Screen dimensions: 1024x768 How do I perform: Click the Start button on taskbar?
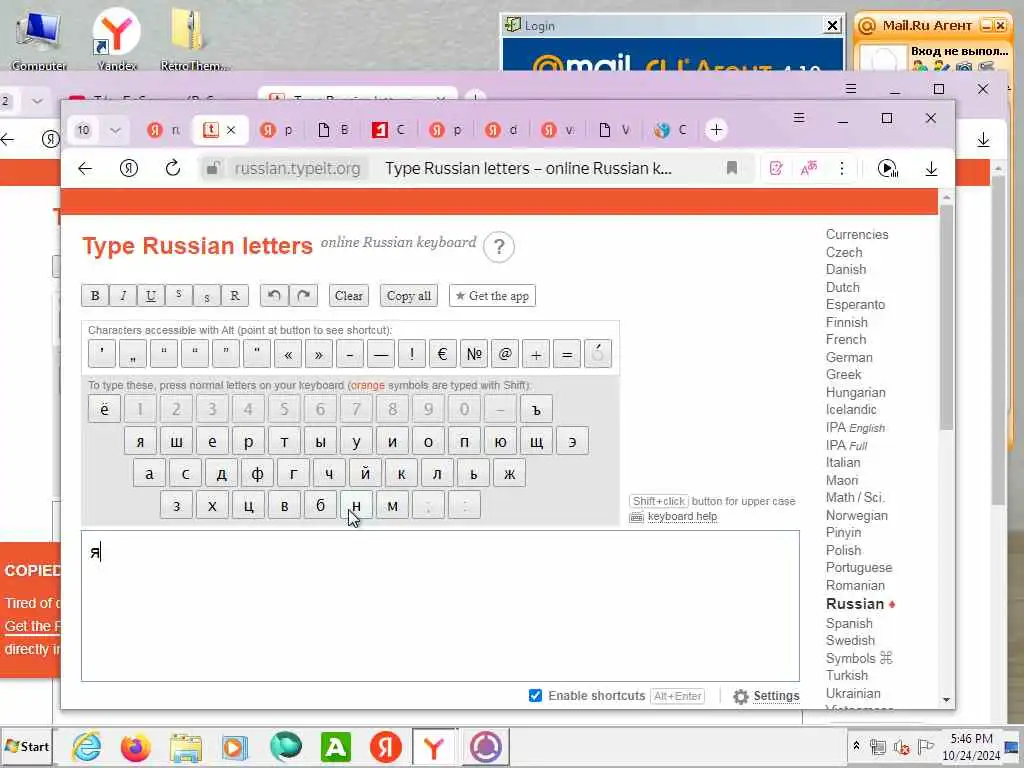(27, 746)
